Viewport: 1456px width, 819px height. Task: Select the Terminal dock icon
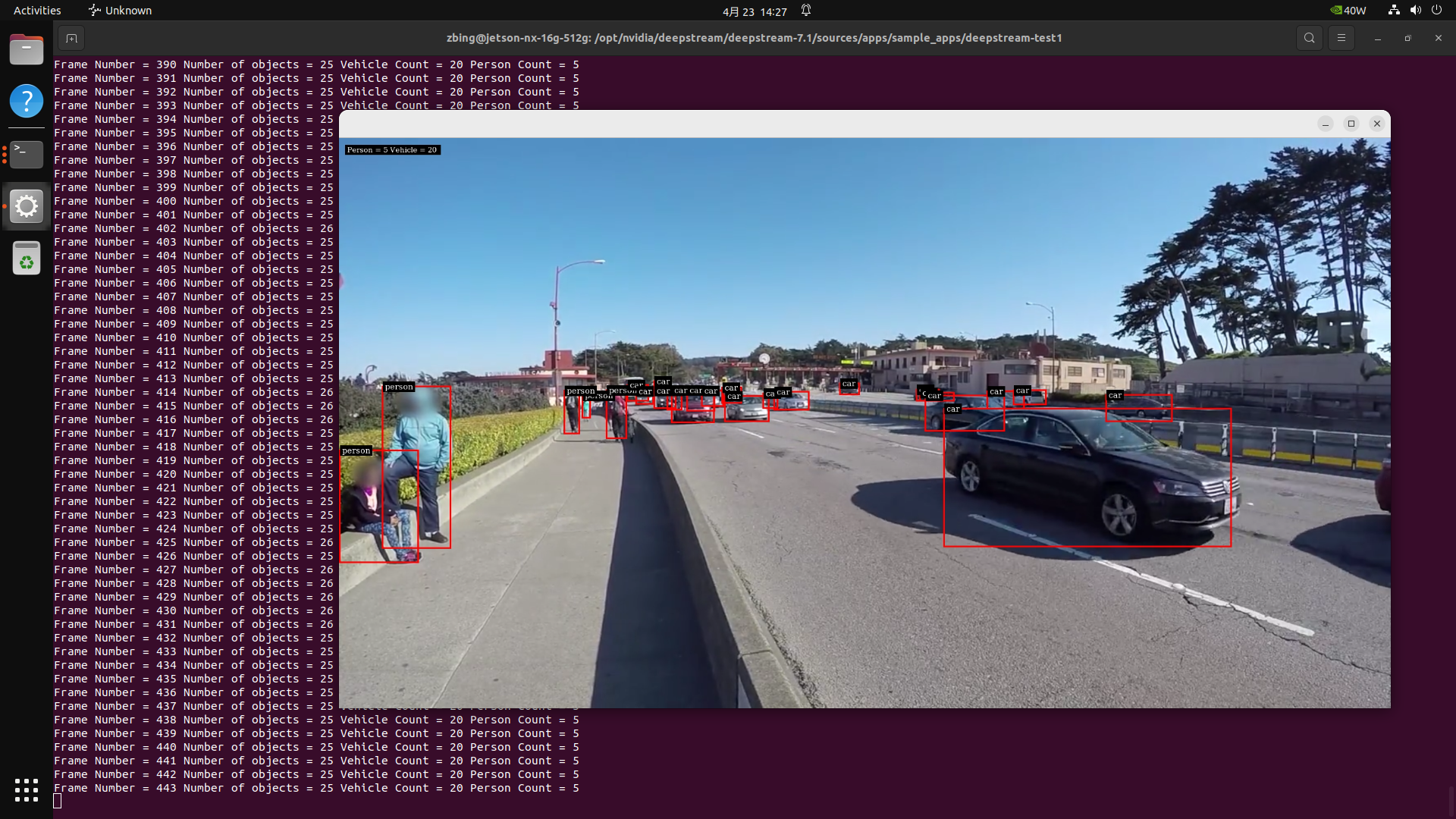(x=27, y=154)
